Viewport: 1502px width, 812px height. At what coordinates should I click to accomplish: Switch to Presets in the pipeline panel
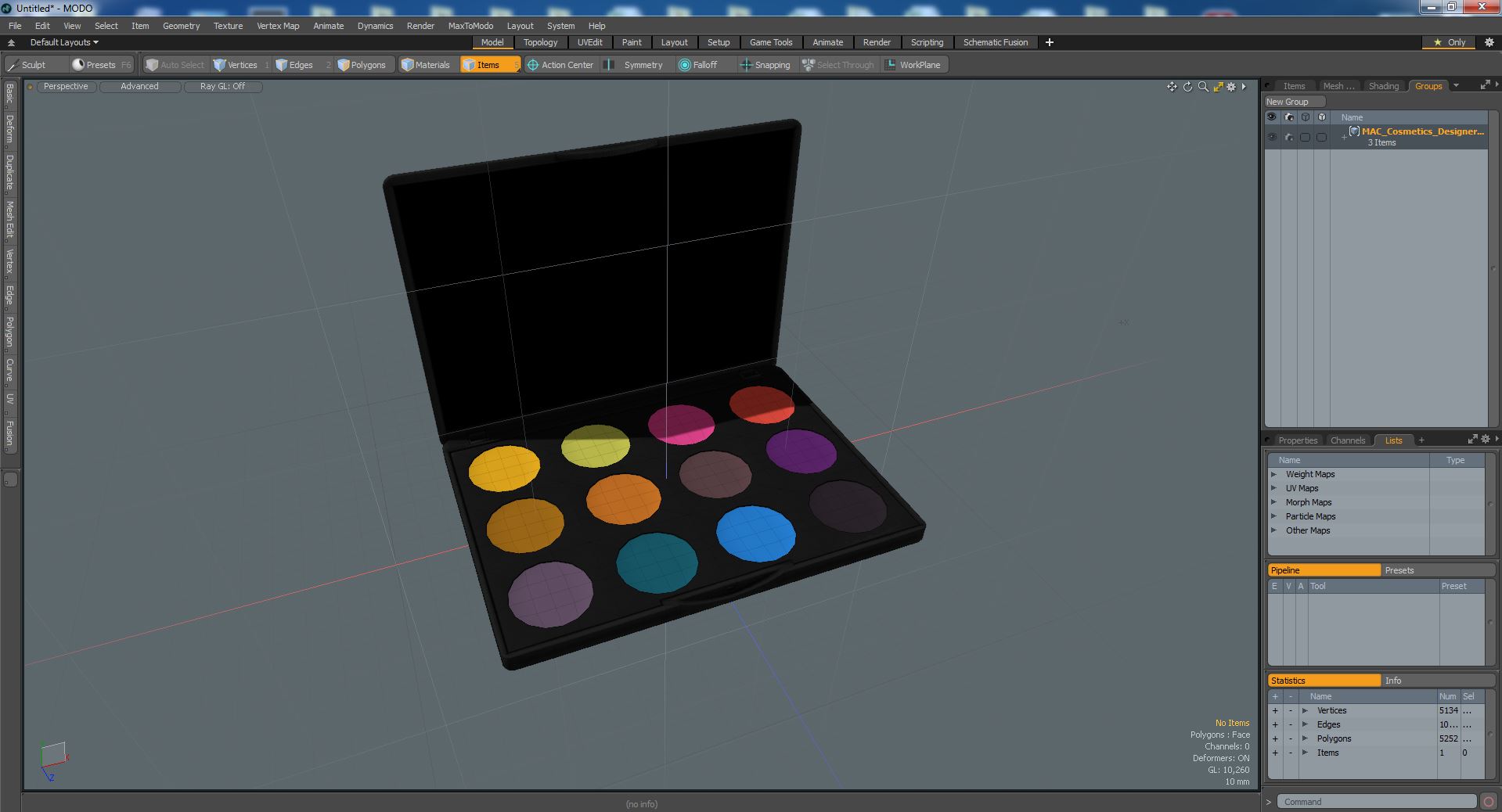1438,570
